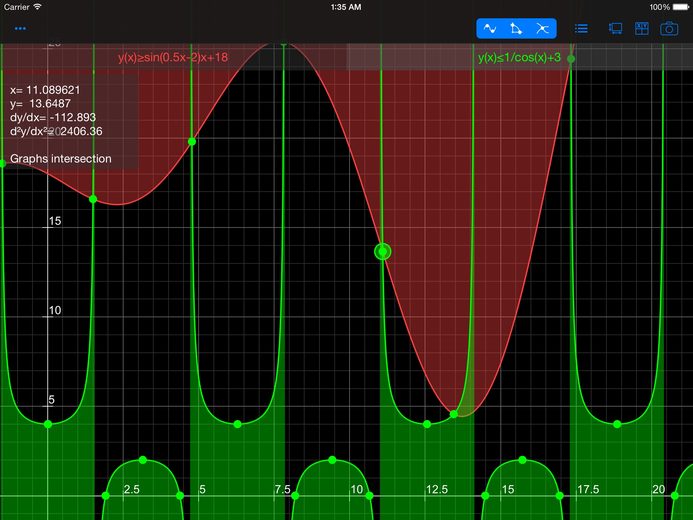
Task: Tap the y-axis label 15
Action: (x=55, y=221)
